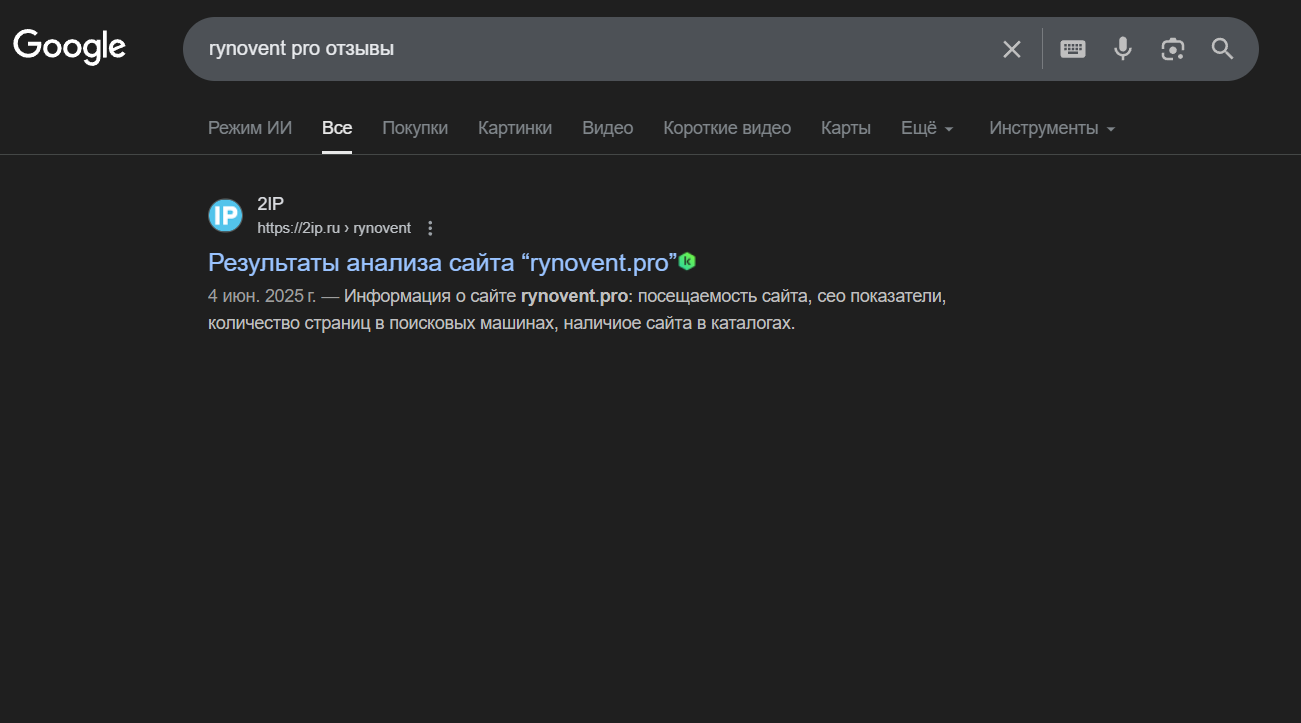This screenshot has height=723, width=1301.
Task: Click the 2IP site favicon
Action: click(225, 215)
